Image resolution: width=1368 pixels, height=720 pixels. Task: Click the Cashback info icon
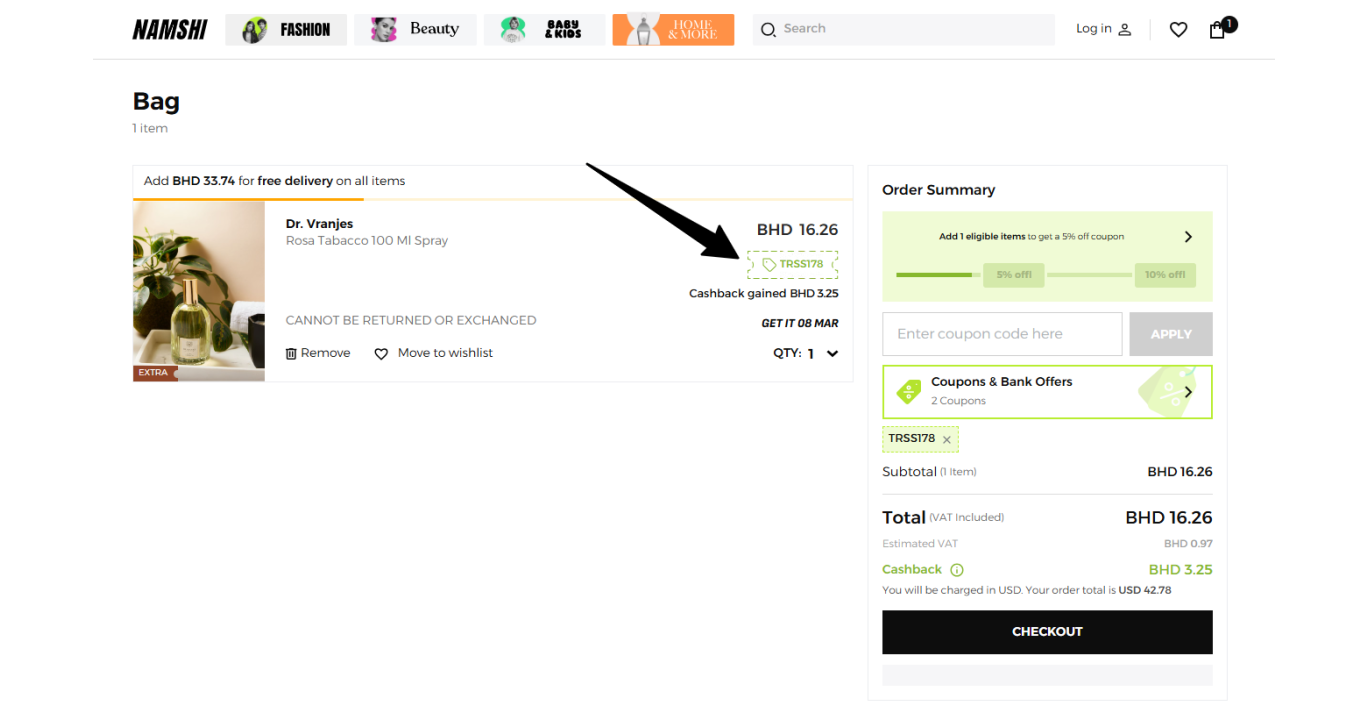[957, 570]
